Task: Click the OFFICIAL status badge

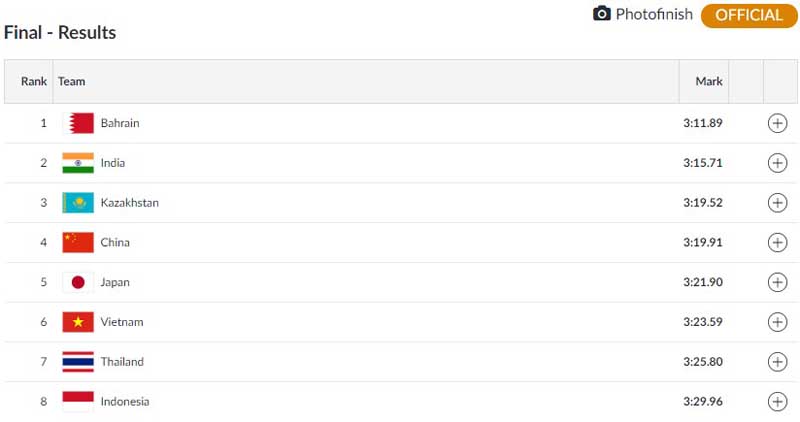Action: pos(748,15)
